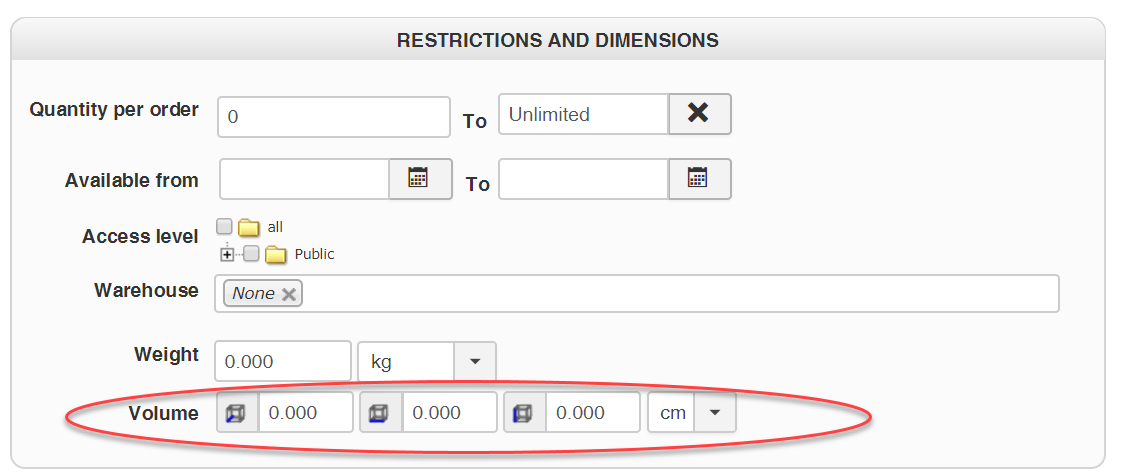The image size is (1122, 475).
Task: Open the volume unit cm dropdown
Action: (x=715, y=413)
